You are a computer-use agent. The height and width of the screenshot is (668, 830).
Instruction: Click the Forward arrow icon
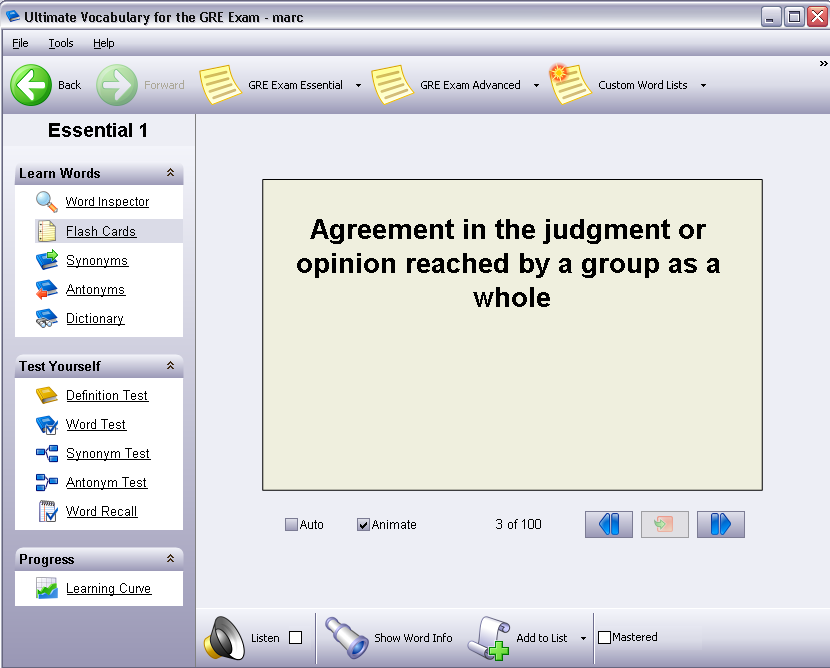[x=116, y=85]
